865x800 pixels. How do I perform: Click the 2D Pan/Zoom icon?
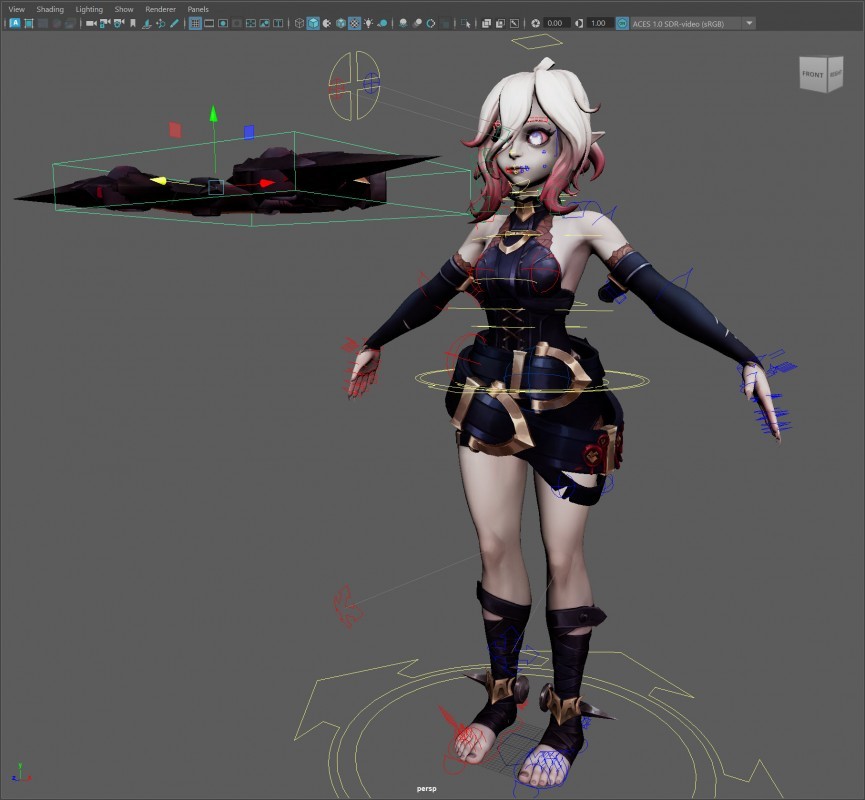(x=161, y=23)
